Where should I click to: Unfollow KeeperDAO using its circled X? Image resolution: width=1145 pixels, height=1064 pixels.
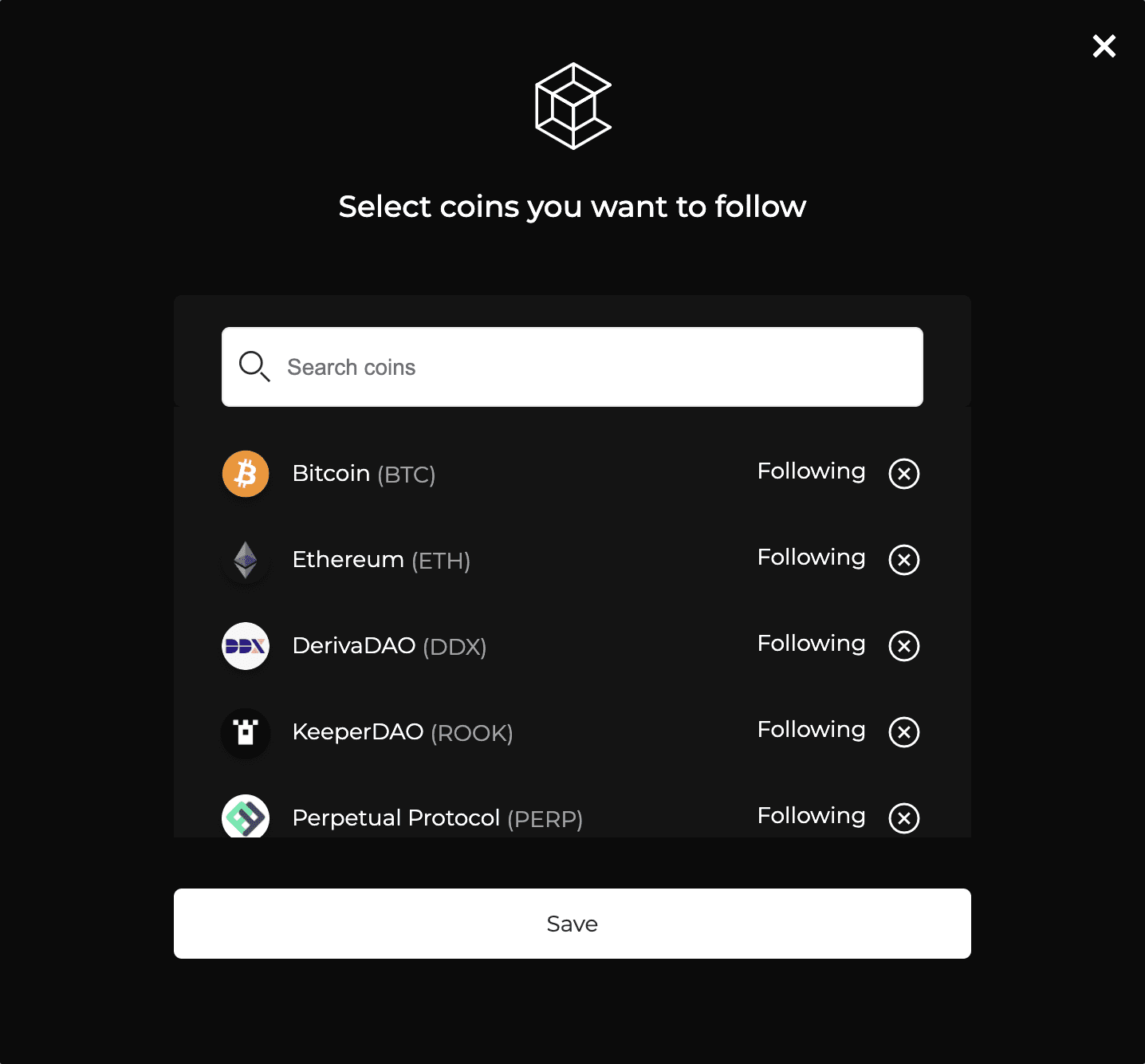pos(903,732)
